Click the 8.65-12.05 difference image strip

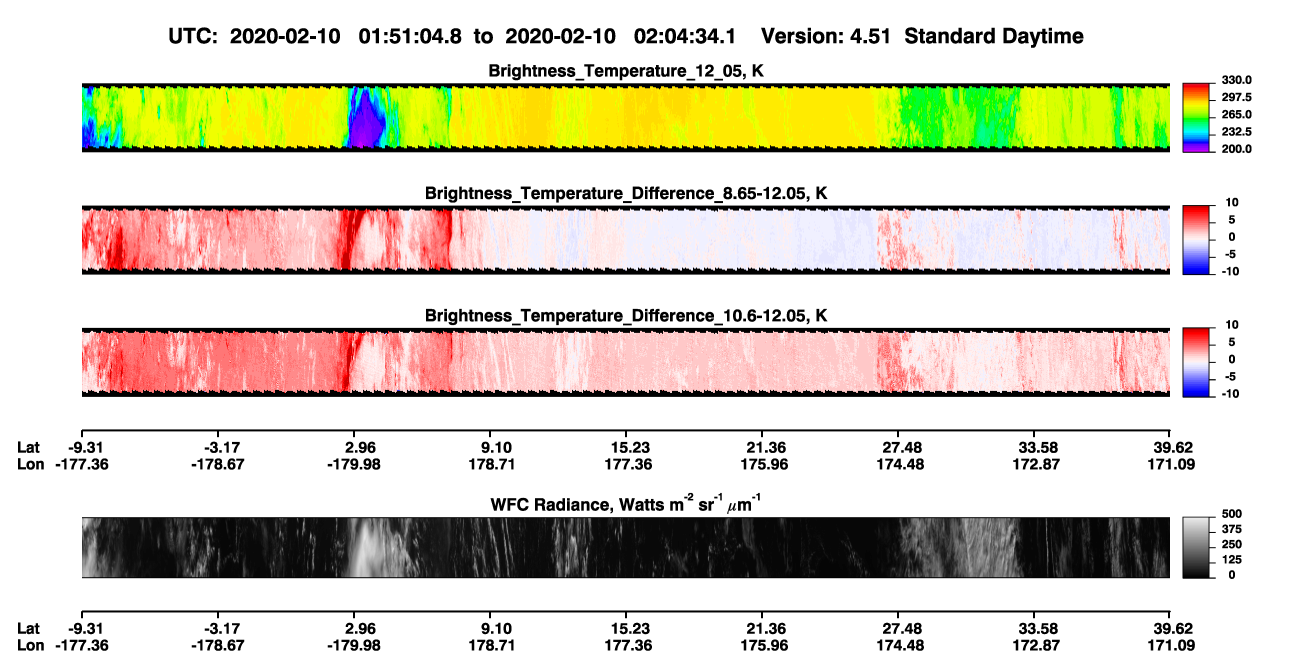[x=625, y=239]
